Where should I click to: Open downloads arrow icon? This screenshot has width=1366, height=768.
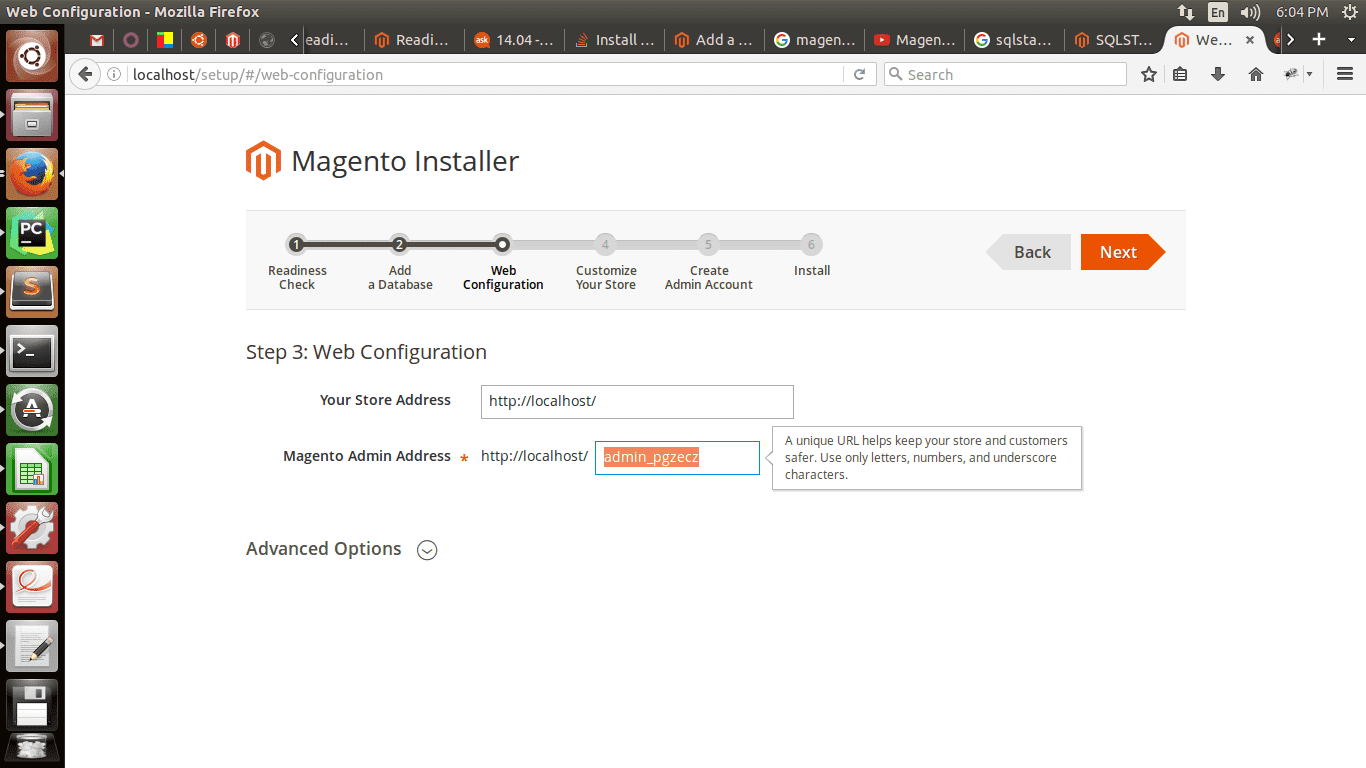1218,74
